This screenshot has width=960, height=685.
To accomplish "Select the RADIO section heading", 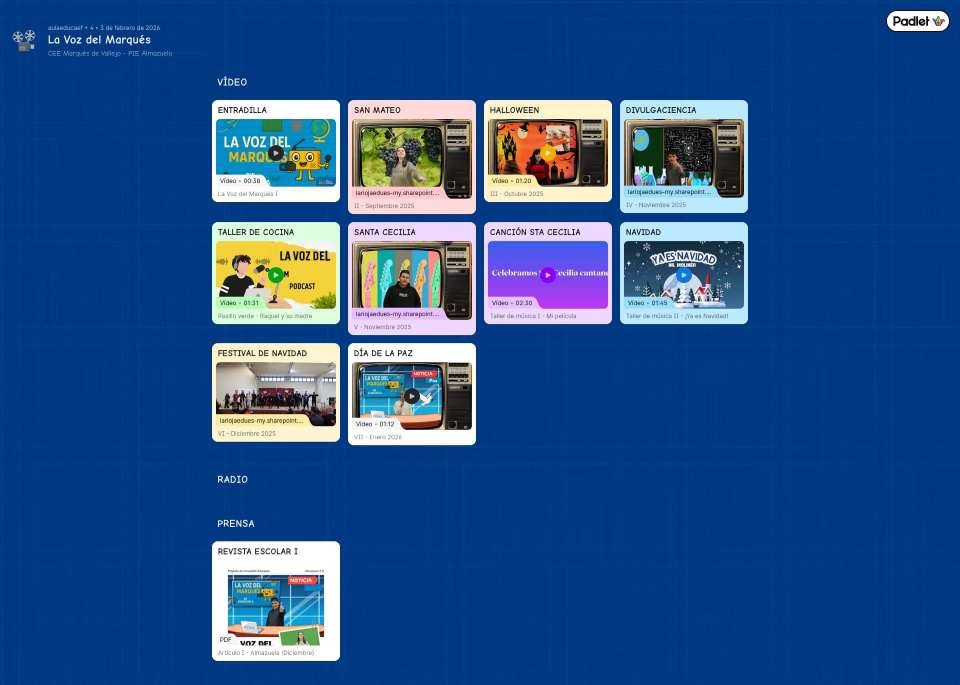I will 232,480.
